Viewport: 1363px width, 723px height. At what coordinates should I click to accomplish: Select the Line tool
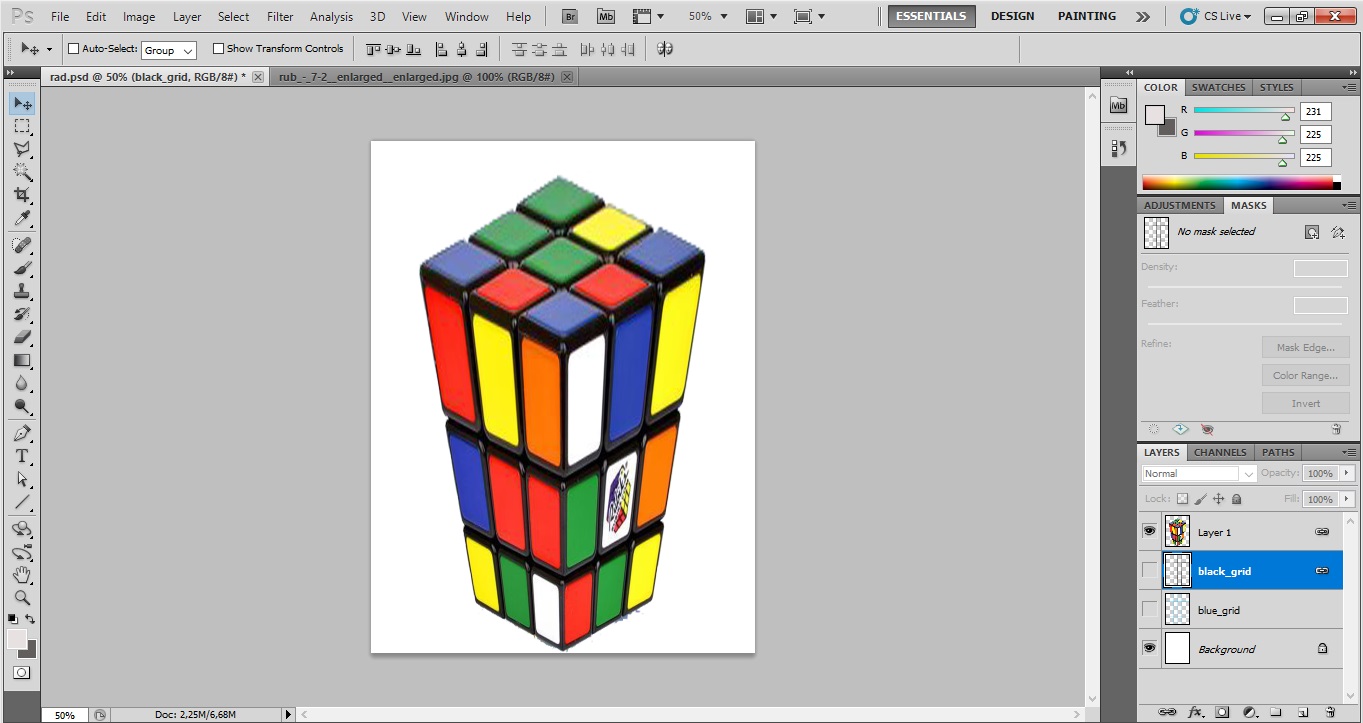click(x=22, y=503)
